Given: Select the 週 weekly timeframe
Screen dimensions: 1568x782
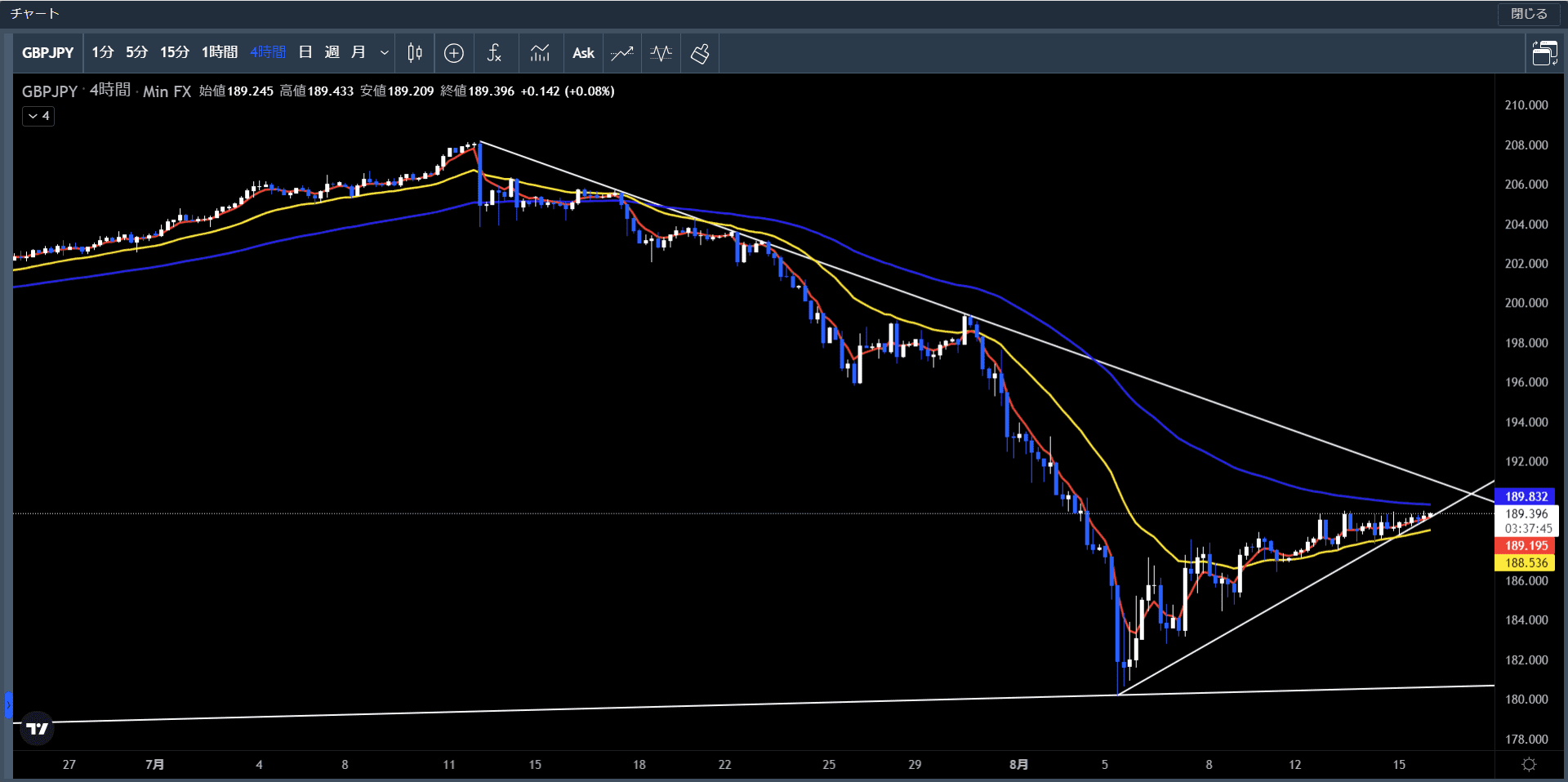Looking at the screenshot, I should pyautogui.click(x=332, y=52).
